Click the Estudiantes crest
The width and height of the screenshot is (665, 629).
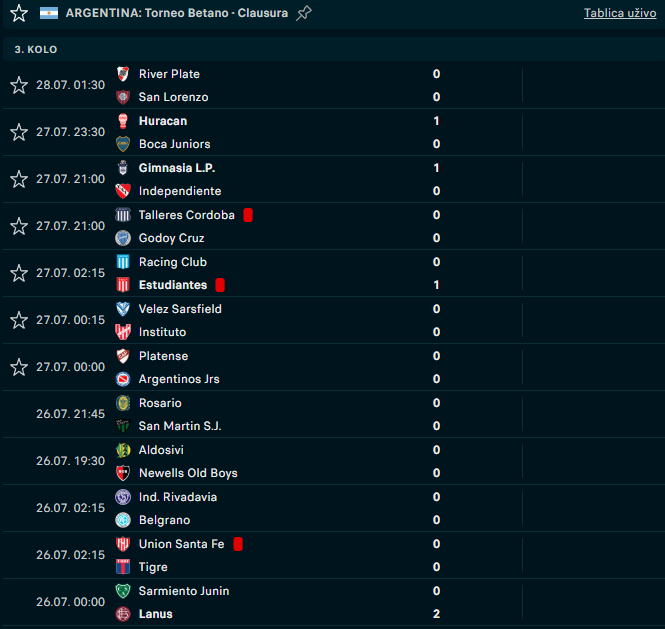(x=123, y=285)
